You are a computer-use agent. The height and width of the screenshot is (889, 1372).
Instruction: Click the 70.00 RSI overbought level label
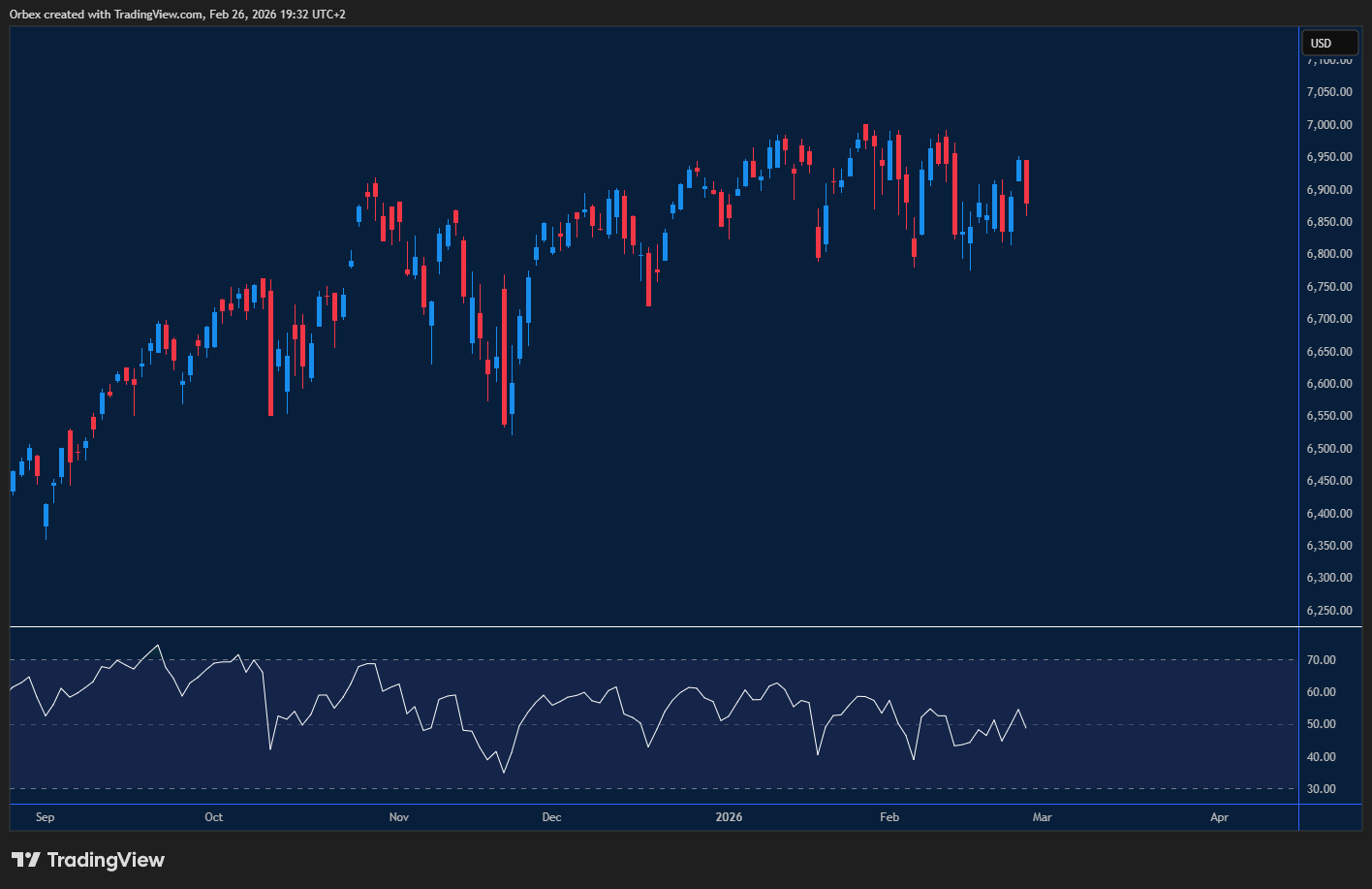[1322, 660]
